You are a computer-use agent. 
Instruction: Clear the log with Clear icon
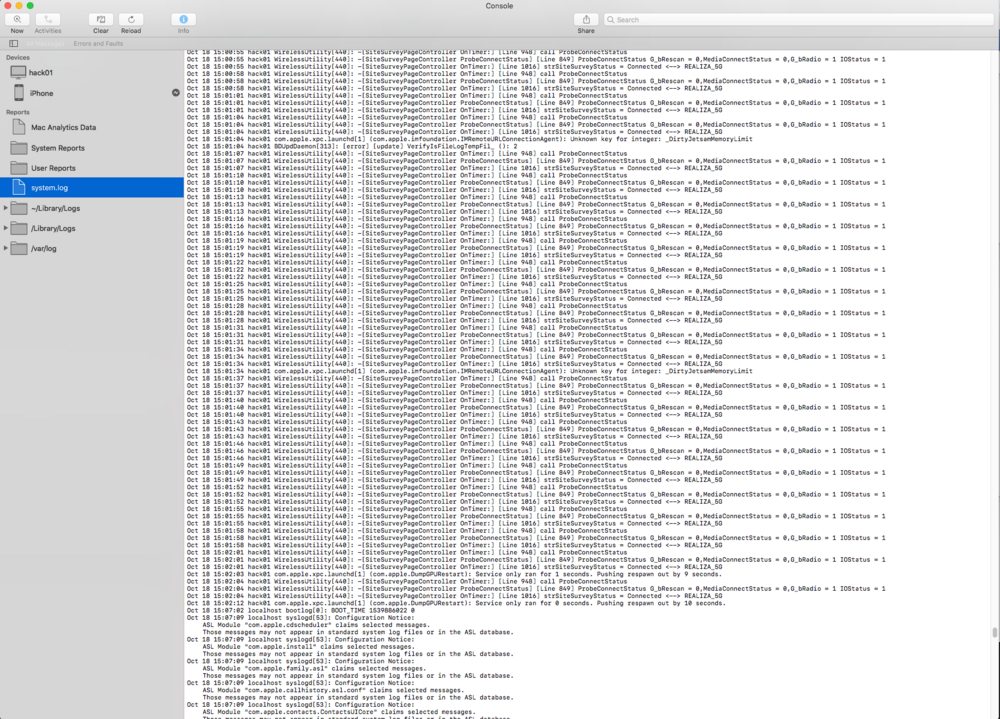(x=100, y=20)
